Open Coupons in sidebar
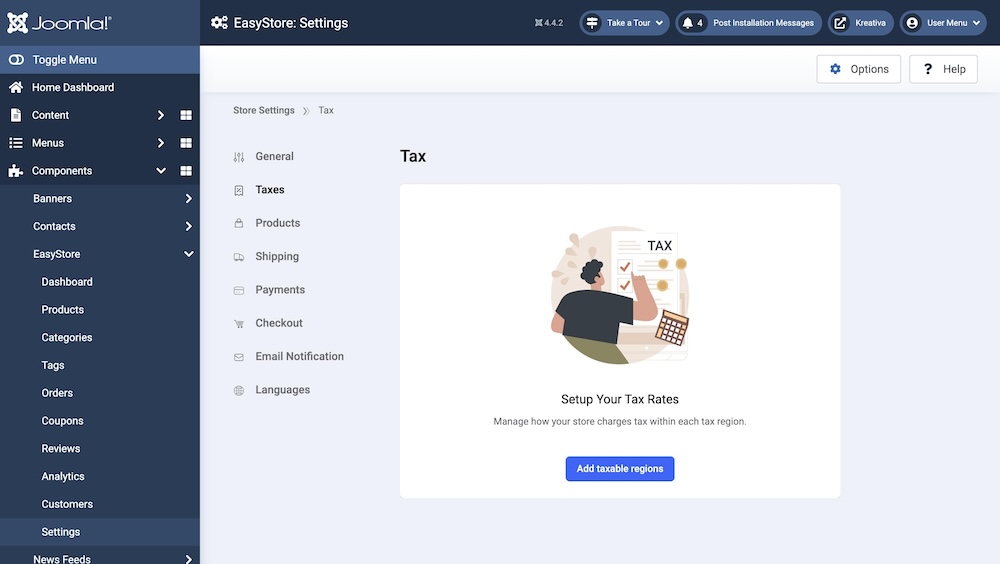 [x=62, y=421]
